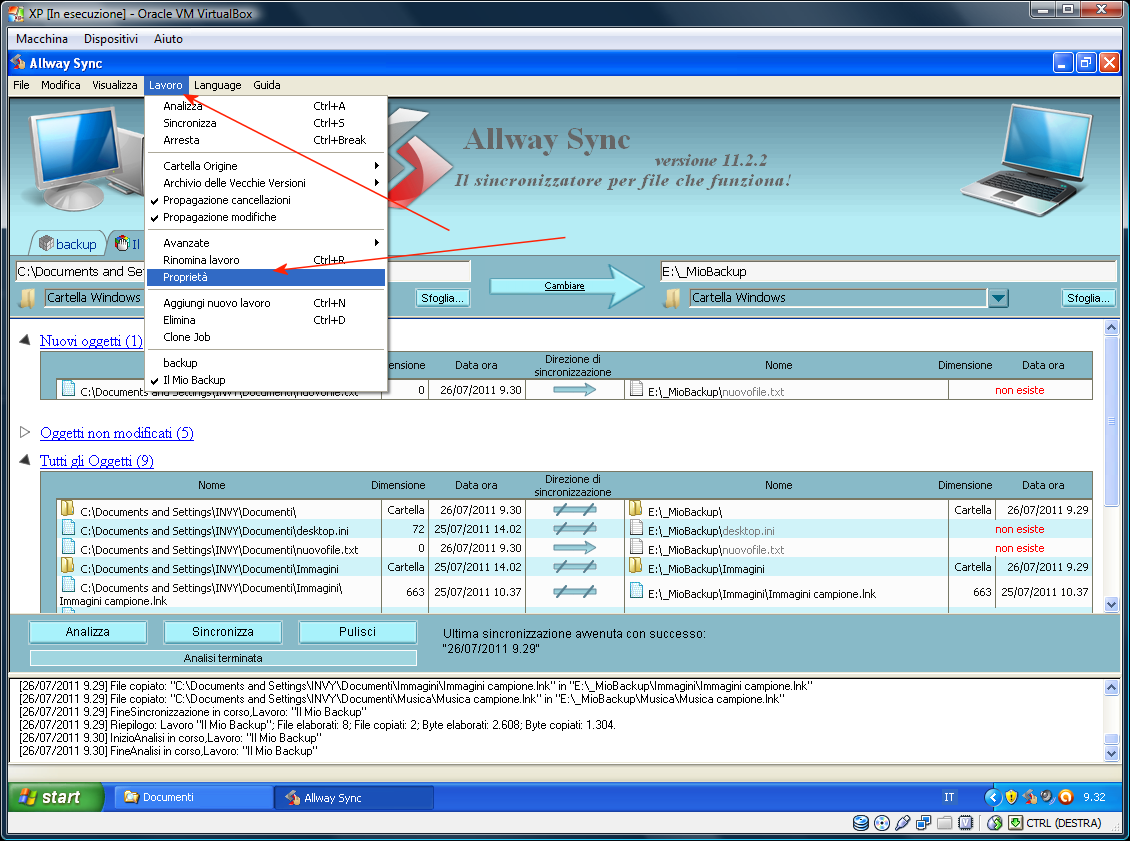Expand the Cartella Origine submenu

[x=266, y=166]
